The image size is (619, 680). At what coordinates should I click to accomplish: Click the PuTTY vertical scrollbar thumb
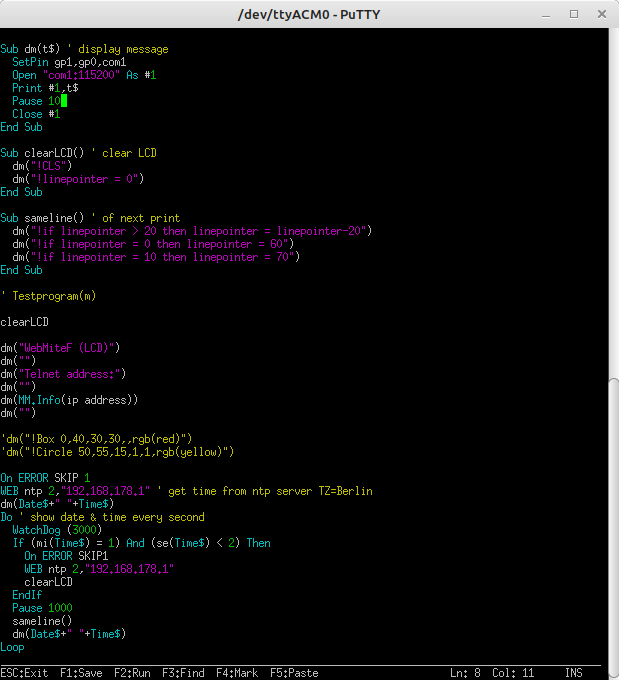pos(613,529)
